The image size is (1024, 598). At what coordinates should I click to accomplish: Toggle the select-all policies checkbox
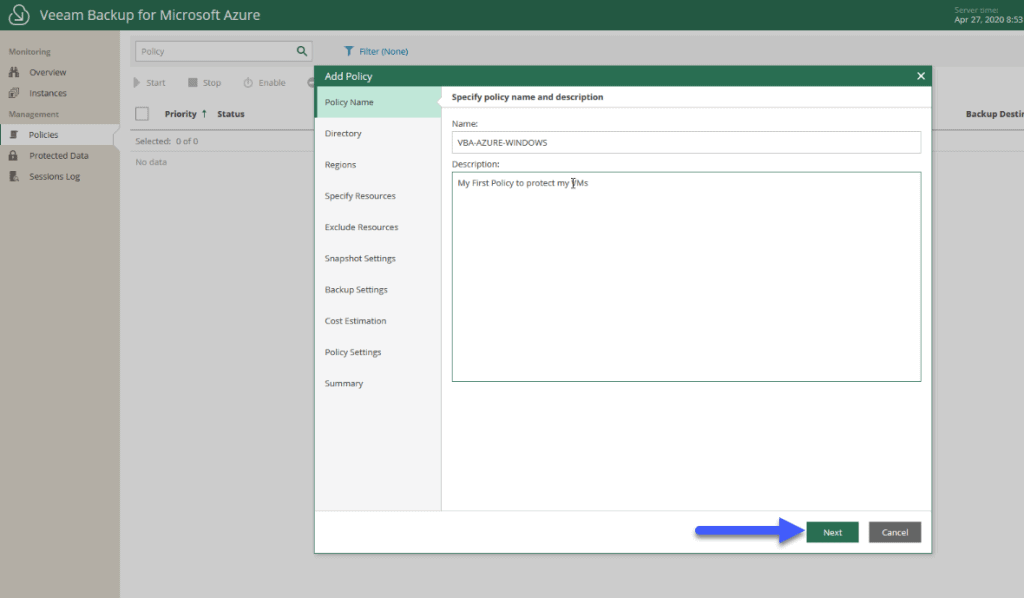point(142,114)
